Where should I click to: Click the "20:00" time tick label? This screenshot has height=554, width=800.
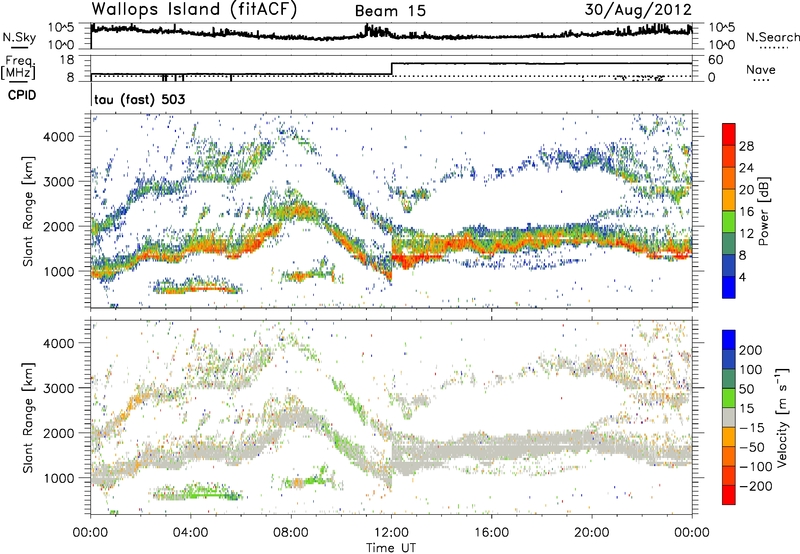tap(591, 533)
